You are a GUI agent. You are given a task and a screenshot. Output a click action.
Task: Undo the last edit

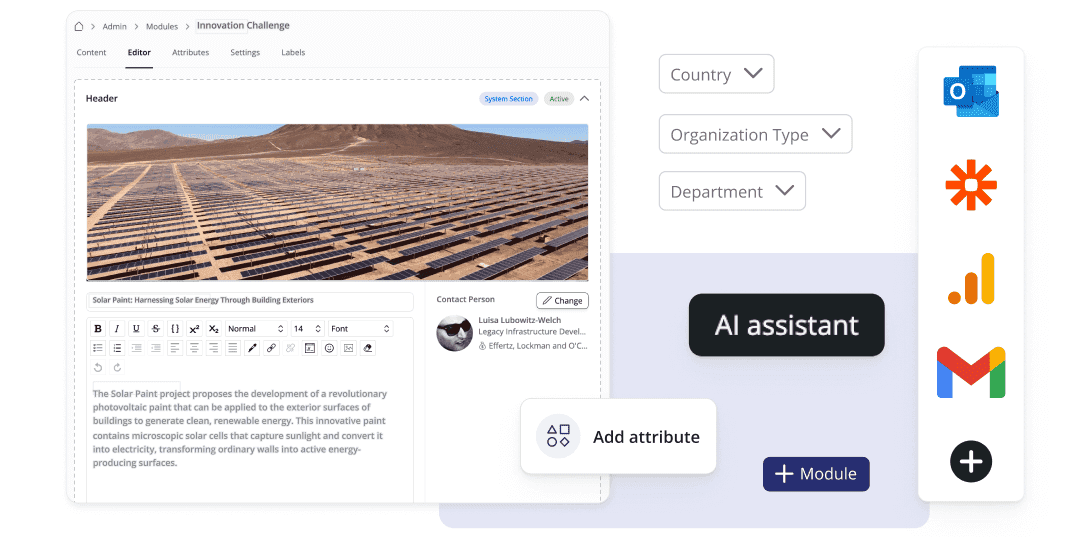(98, 367)
